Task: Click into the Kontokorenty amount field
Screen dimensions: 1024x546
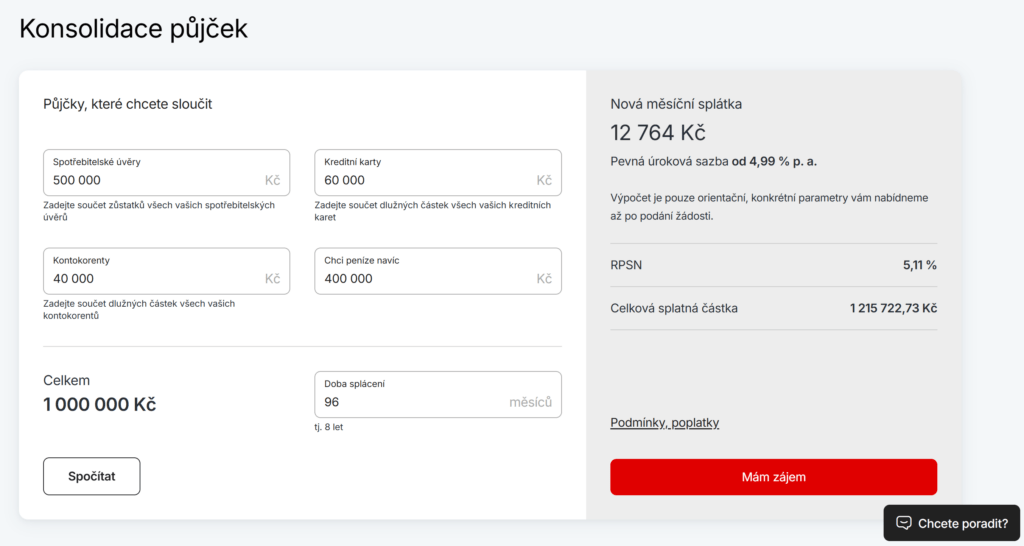Action: tap(150, 279)
